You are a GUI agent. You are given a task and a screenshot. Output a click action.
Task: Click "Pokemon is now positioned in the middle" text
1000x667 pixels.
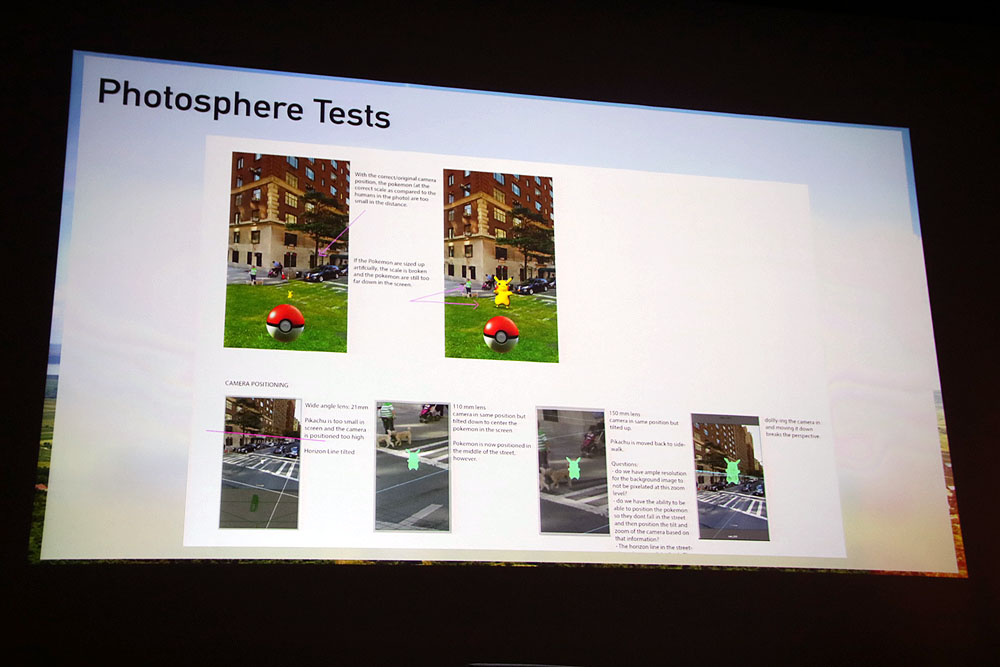point(492,451)
